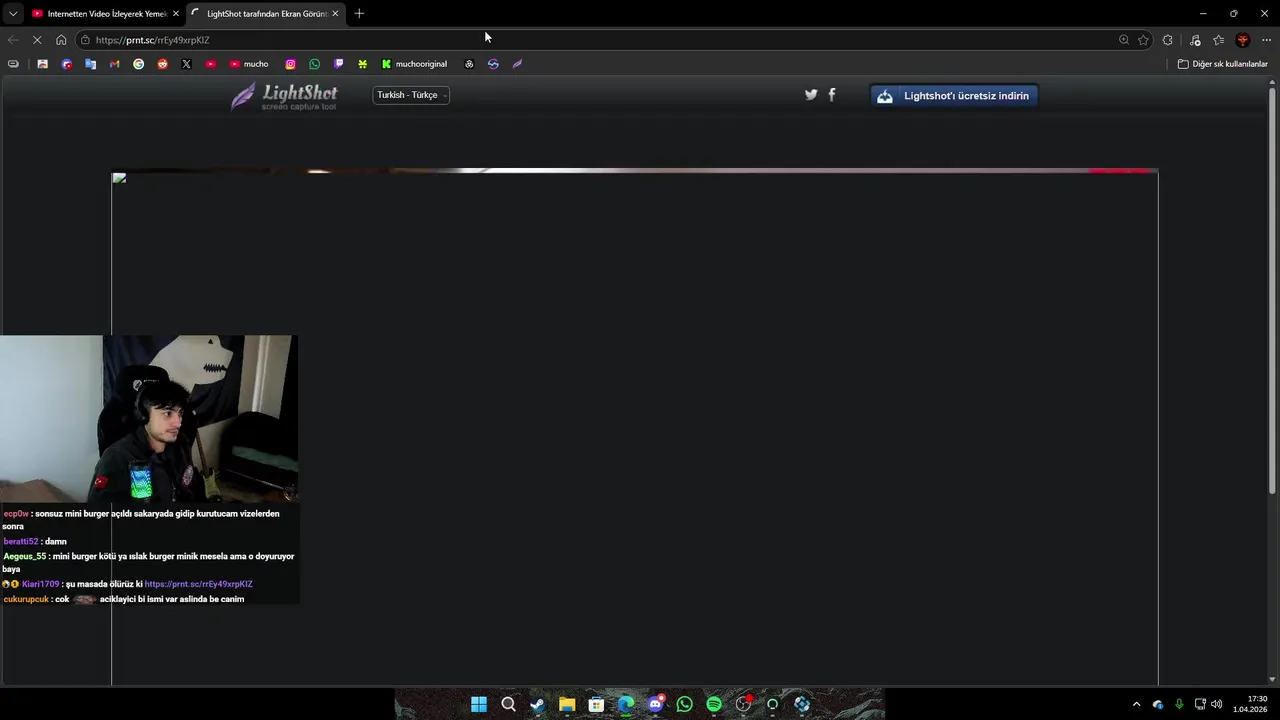The width and height of the screenshot is (1280, 720).
Task: Open the Gmail bookmark
Action: (114, 64)
